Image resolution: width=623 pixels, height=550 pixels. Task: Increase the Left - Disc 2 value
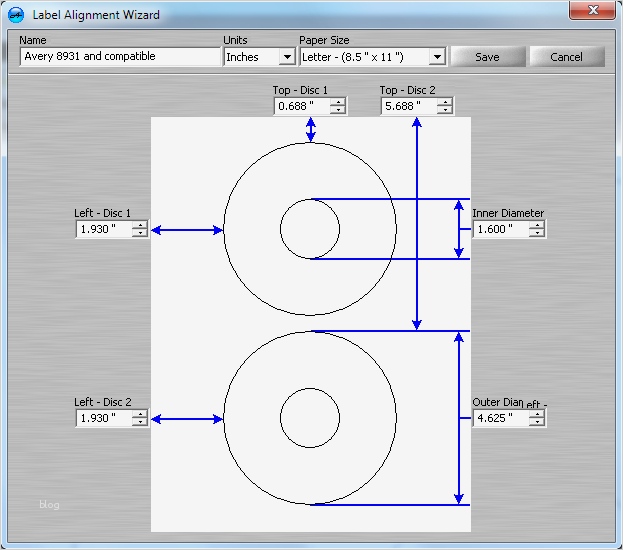tap(140, 414)
